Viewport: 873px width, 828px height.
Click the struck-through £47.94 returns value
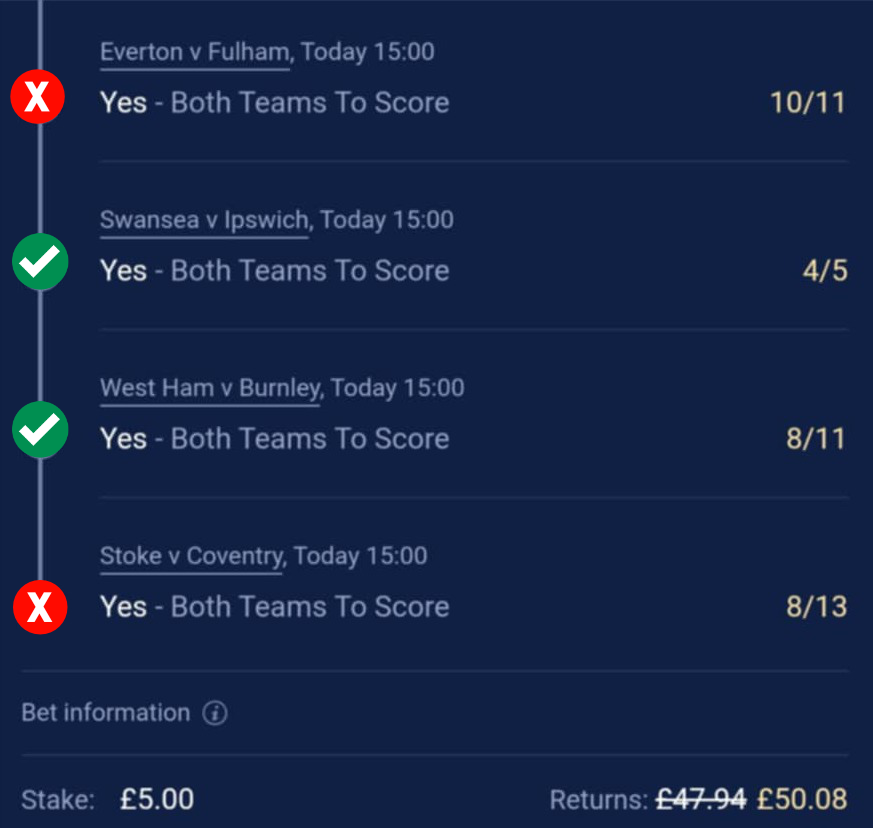click(700, 799)
